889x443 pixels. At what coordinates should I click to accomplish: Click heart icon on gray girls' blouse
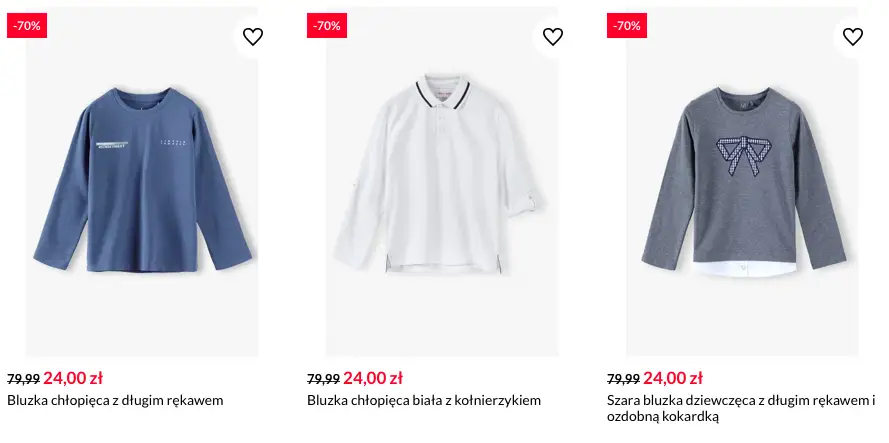point(852,37)
